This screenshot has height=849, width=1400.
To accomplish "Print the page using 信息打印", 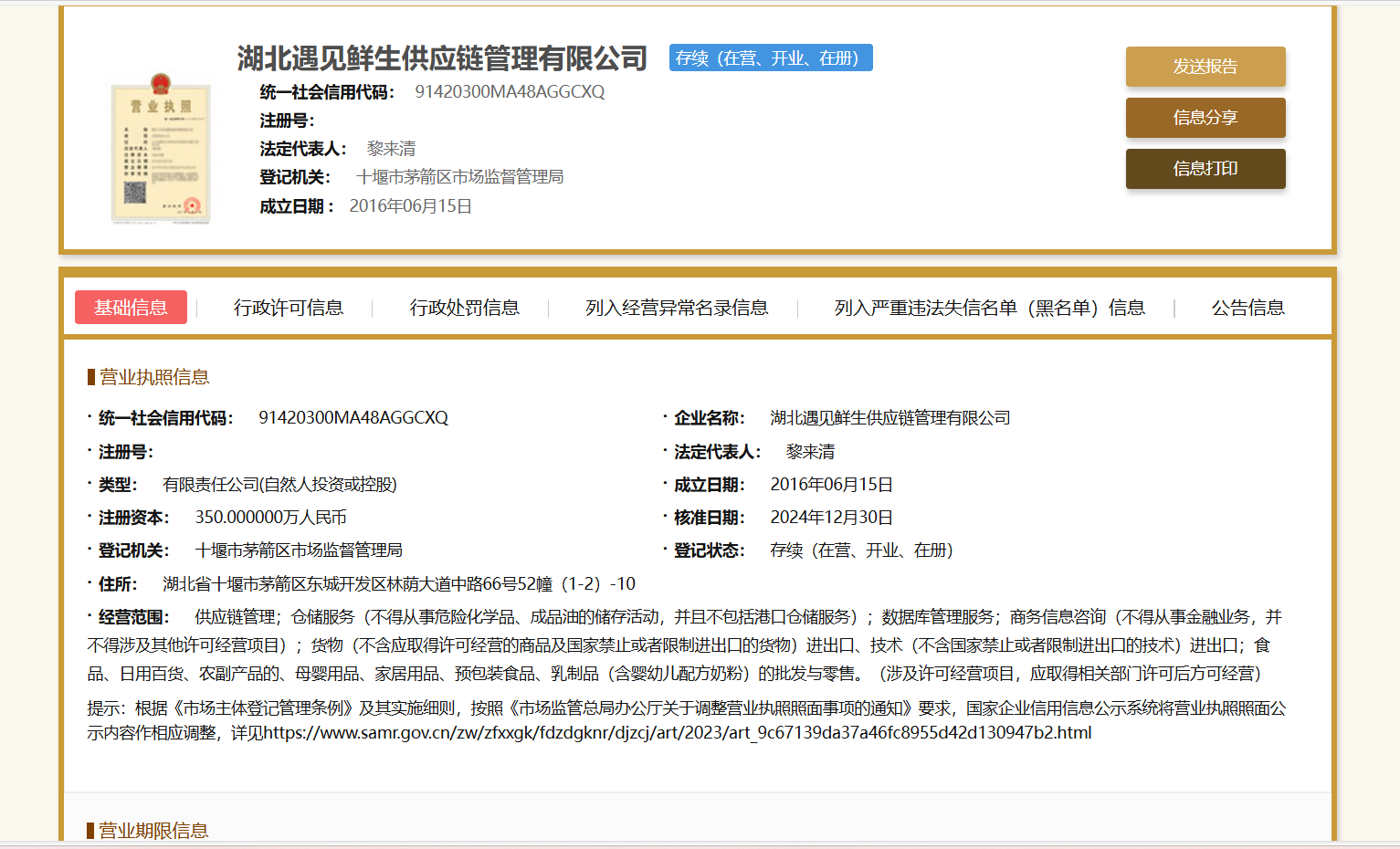I will (1205, 169).
